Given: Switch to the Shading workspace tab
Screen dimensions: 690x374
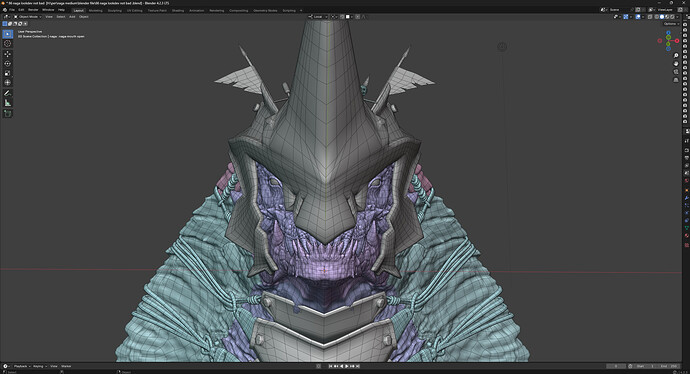Looking at the screenshot, I should (x=178, y=10).
